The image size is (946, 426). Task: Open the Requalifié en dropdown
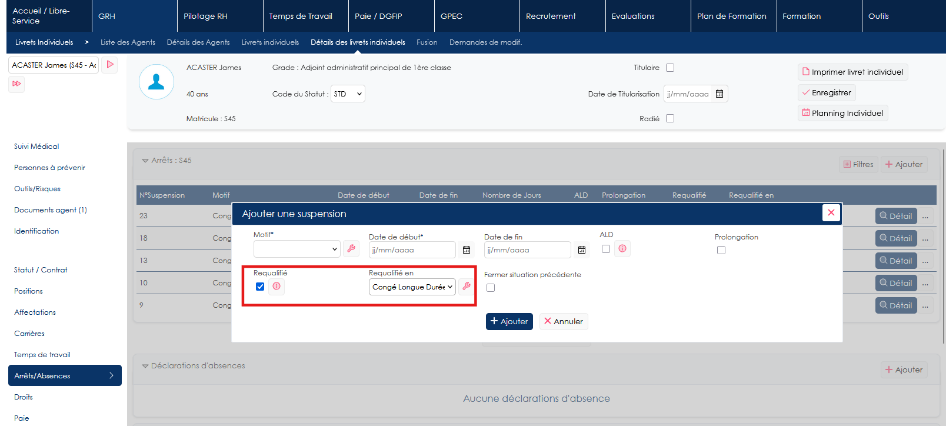[413, 287]
